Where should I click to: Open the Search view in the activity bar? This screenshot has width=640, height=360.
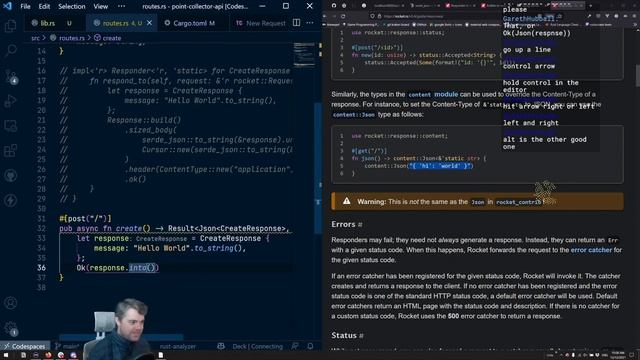pos(11,51)
